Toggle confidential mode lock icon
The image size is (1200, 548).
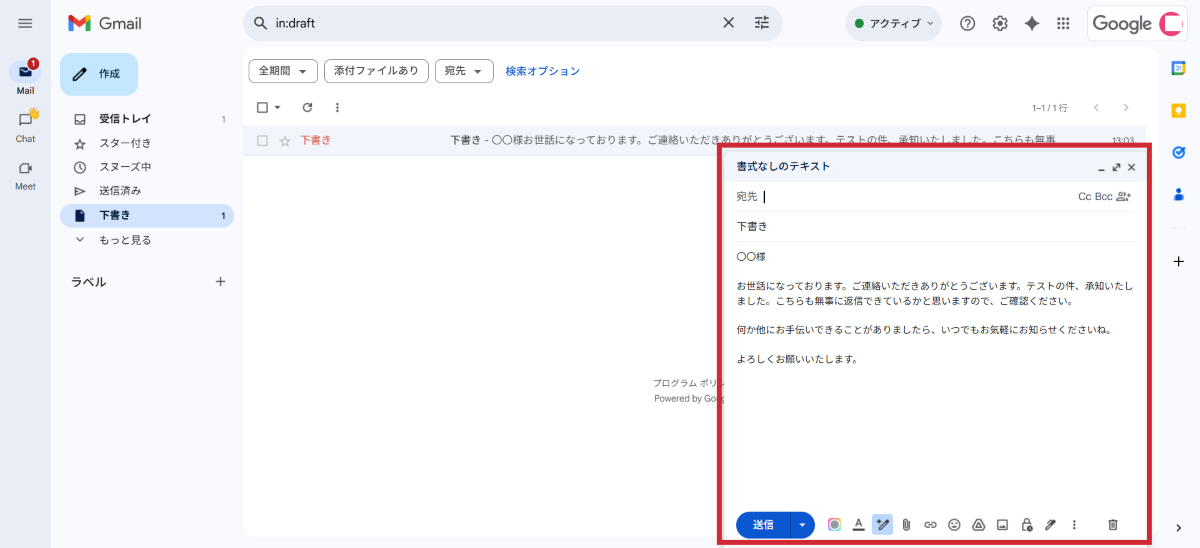[1026, 525]
